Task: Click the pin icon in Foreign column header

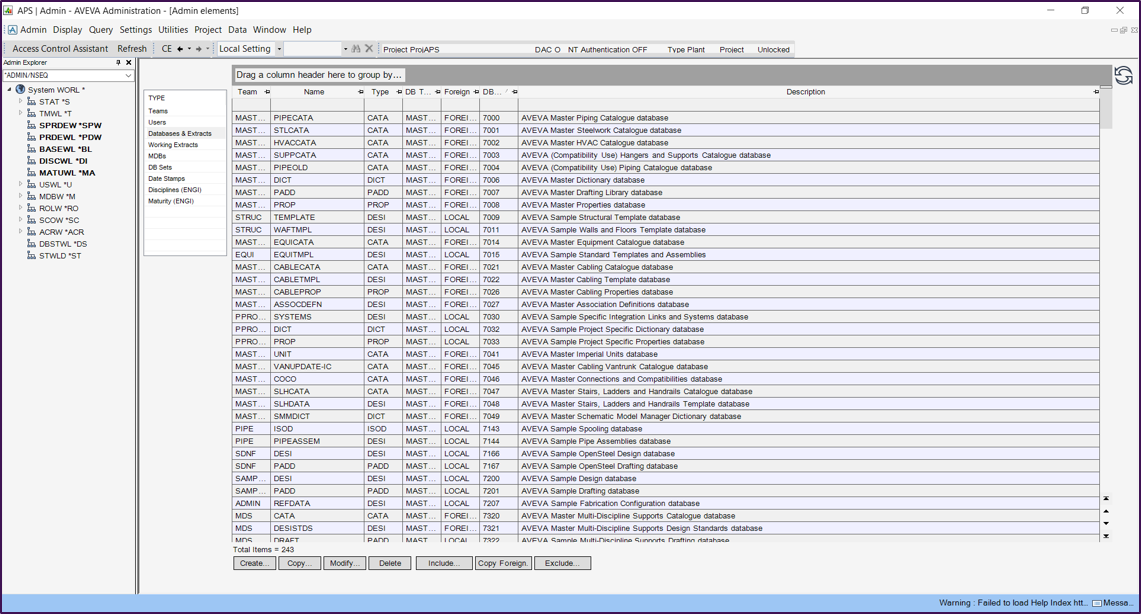Action: [x=476, y=92]
